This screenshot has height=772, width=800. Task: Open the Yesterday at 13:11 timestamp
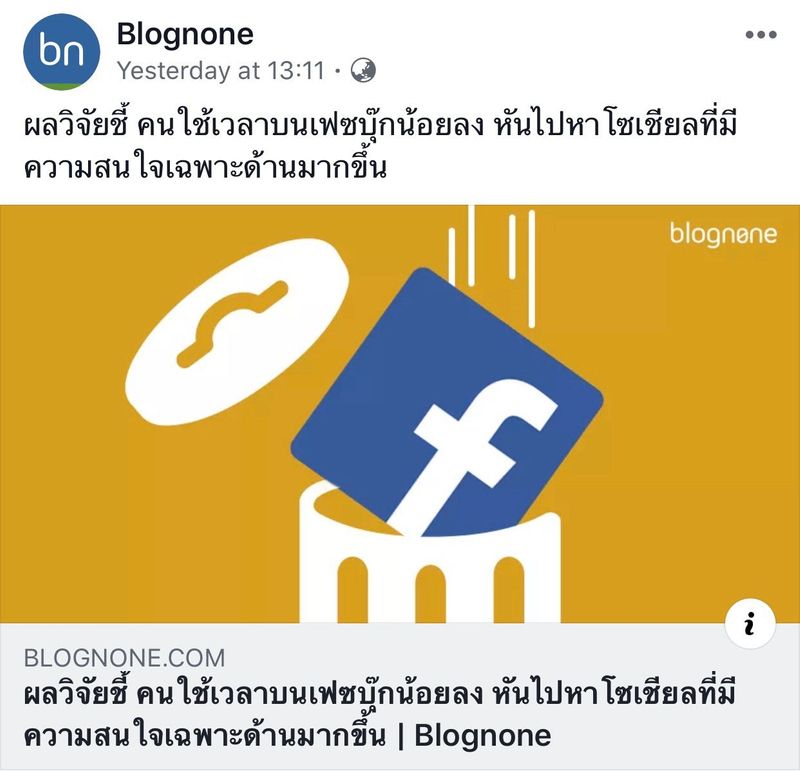coord(221,70)
